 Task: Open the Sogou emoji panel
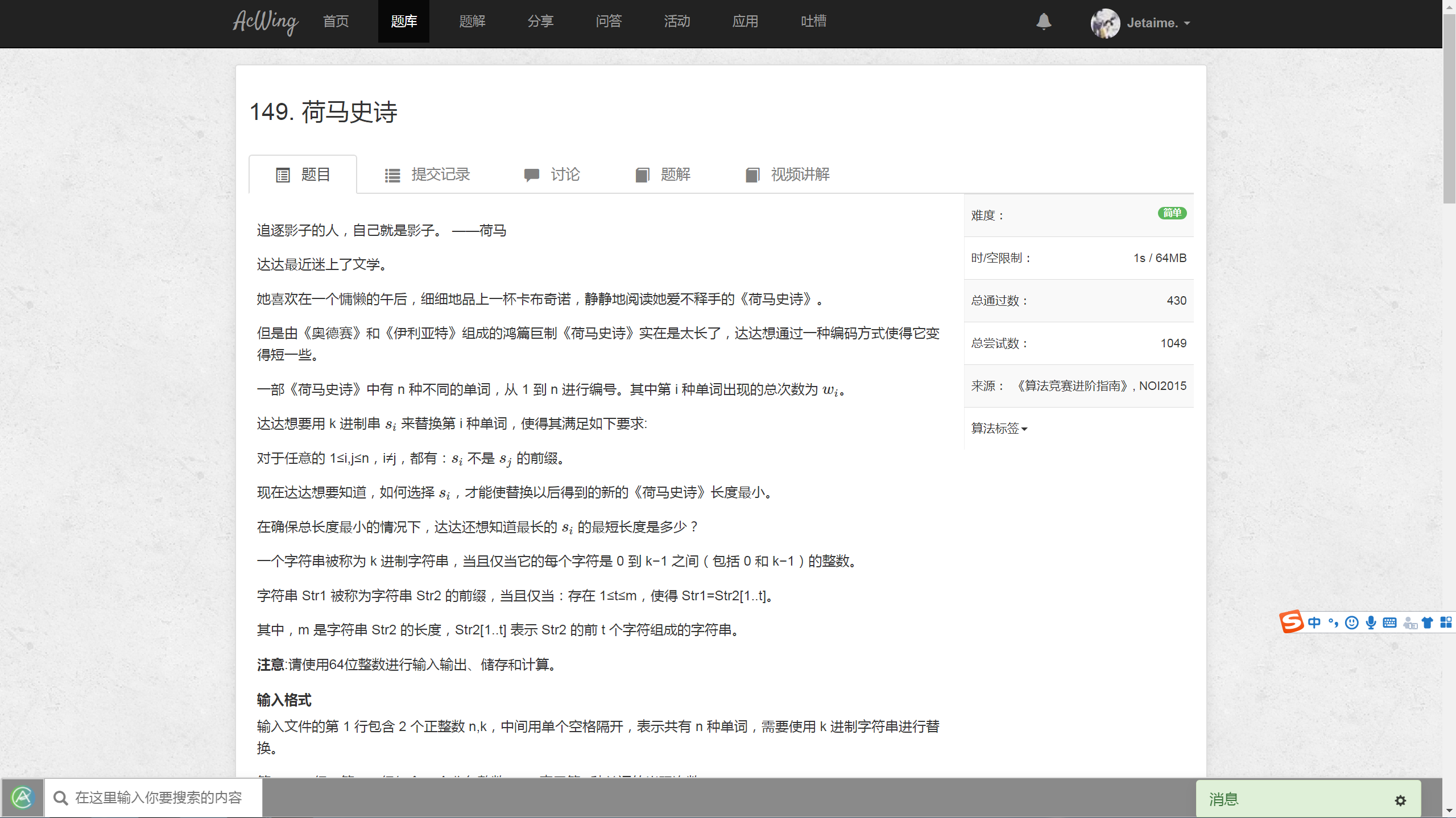click(1351, 622)
